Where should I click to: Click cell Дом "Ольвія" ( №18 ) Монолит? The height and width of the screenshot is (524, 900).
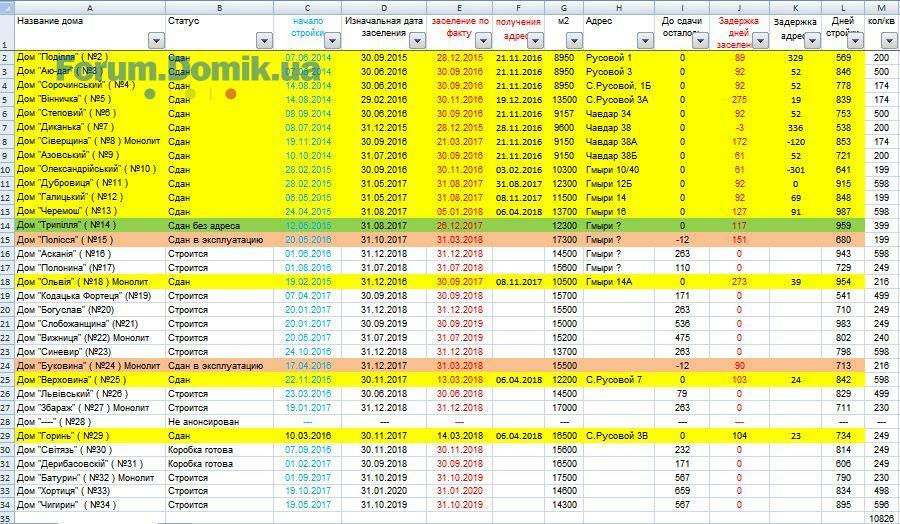(x=90, y=282)
